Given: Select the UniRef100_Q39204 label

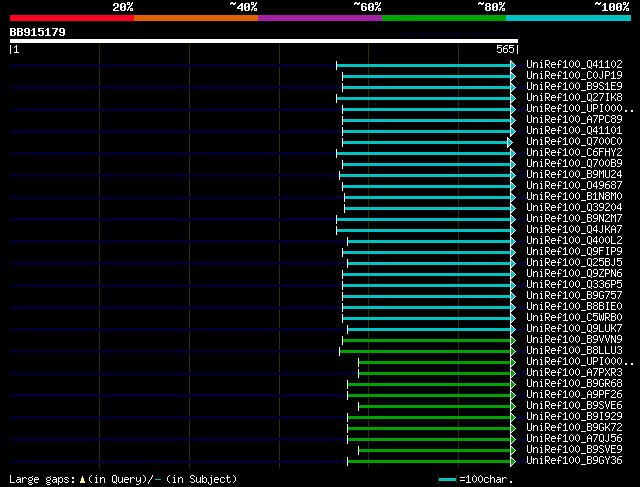Looking at the screenshot, I should pos(574,208).
